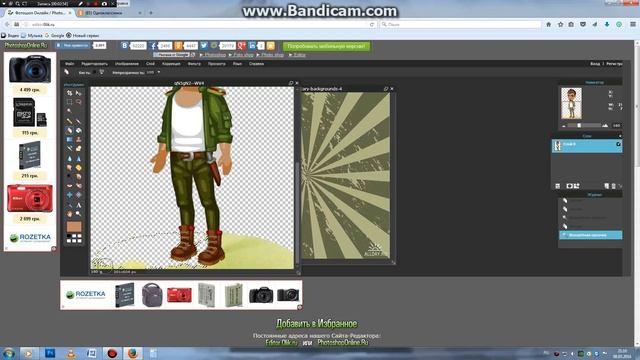Pick the Paint Bucket tool
This screenshot has height=360, width=640.
pyautogui.click(x=78, y=131)
